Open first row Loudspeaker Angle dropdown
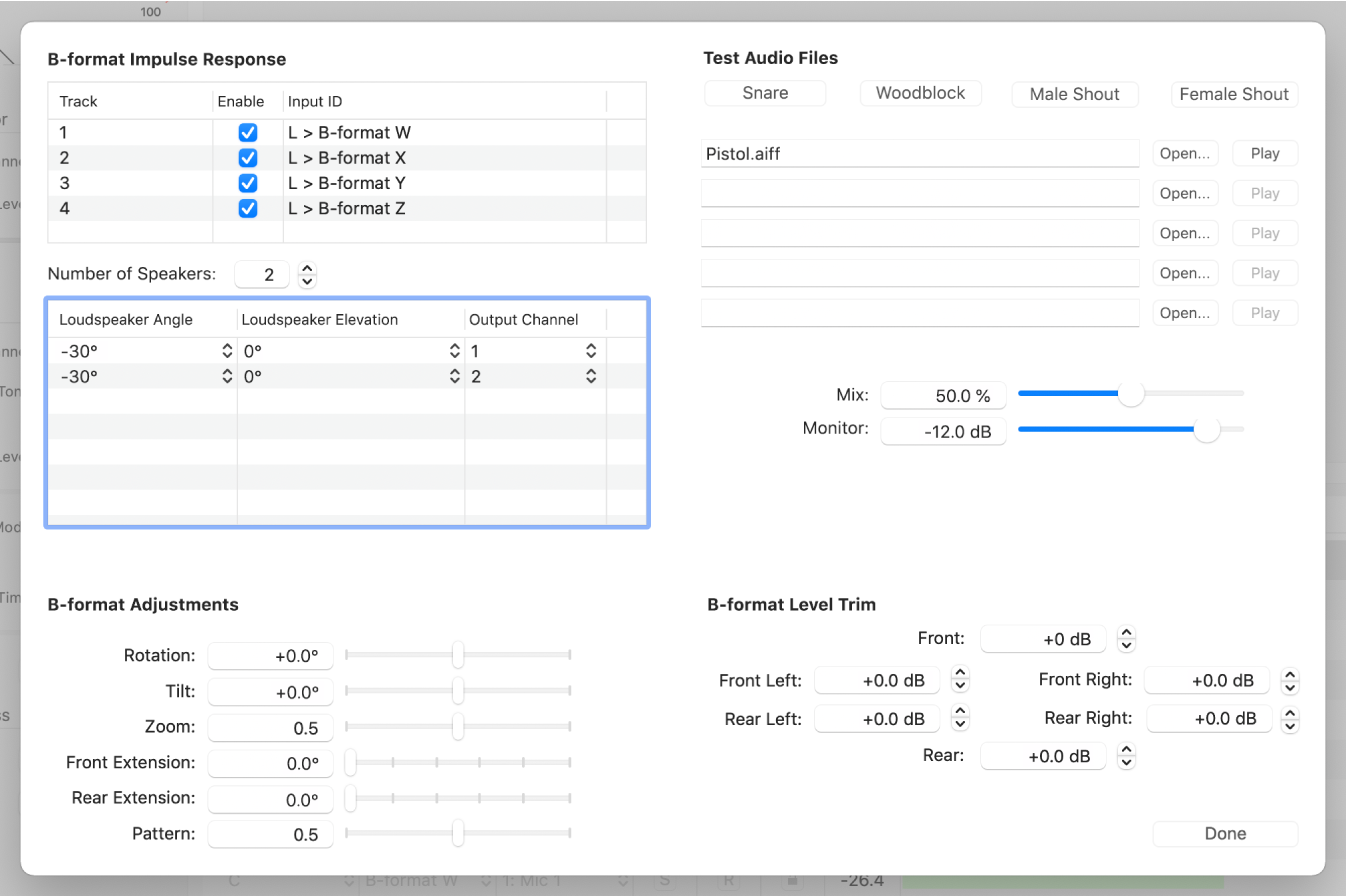Image resolution: width=1346 pixels, height=896 pixels. point(226,351)
